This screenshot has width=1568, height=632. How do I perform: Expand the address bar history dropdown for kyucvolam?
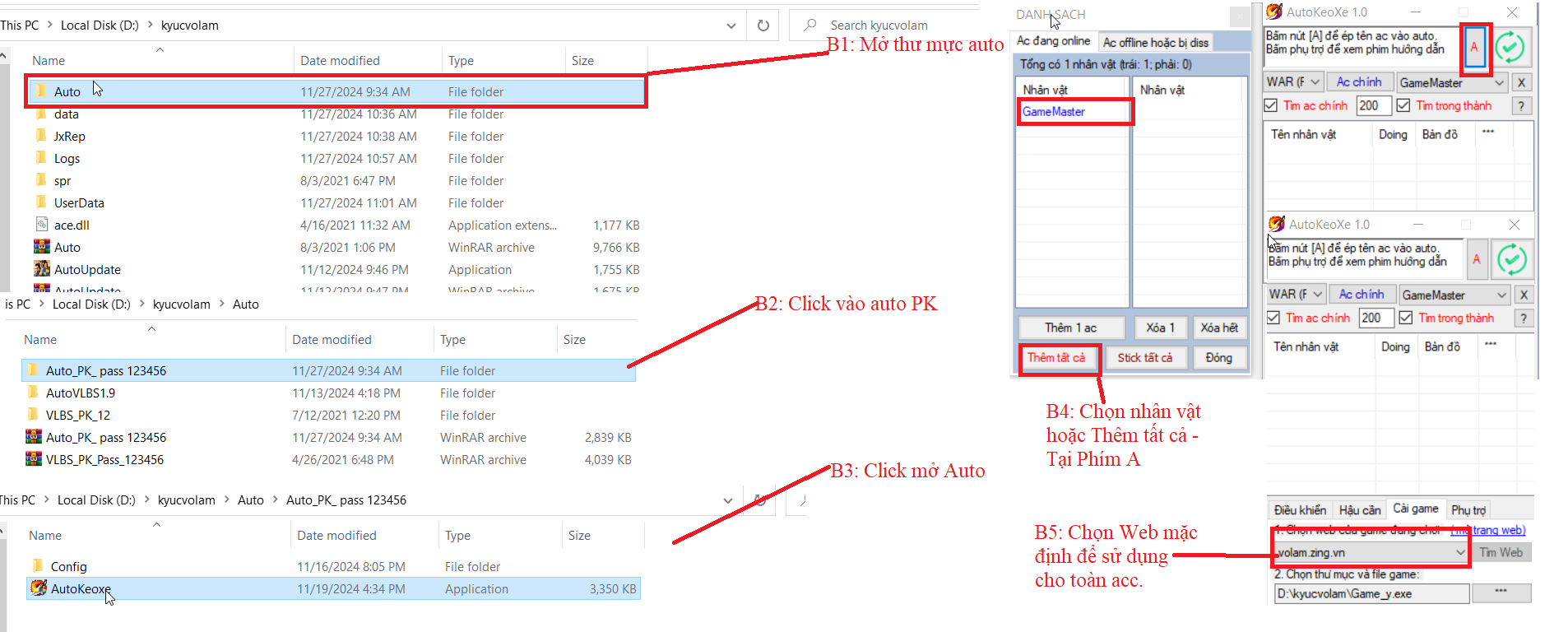coord(731,26)
